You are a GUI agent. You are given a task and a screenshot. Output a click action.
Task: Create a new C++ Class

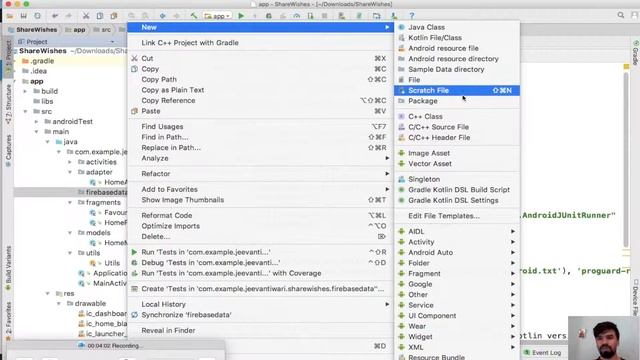coord(457,117)
